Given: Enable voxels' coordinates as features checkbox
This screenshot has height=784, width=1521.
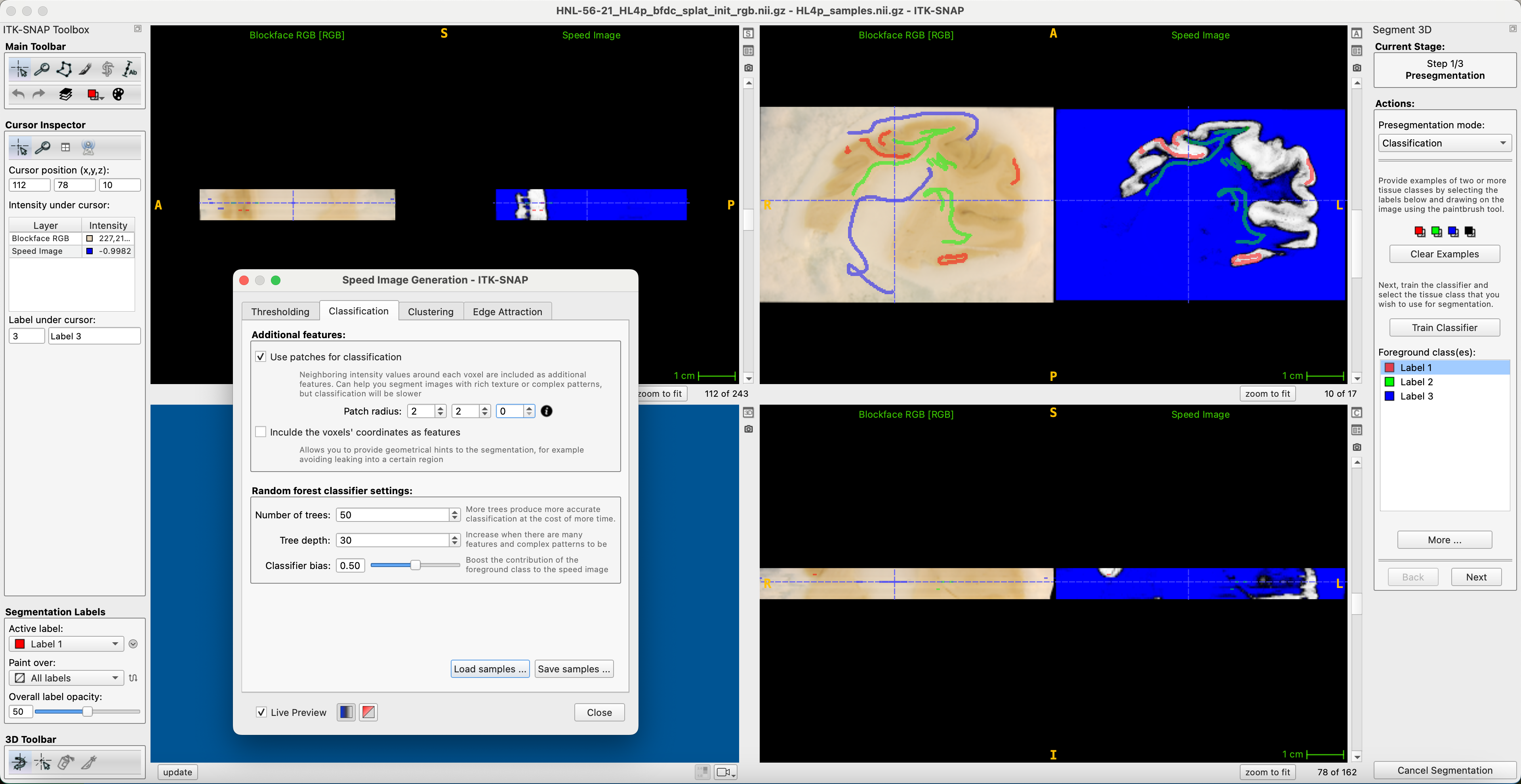Looking at the screenshot, I should click(x=260, y=432).
